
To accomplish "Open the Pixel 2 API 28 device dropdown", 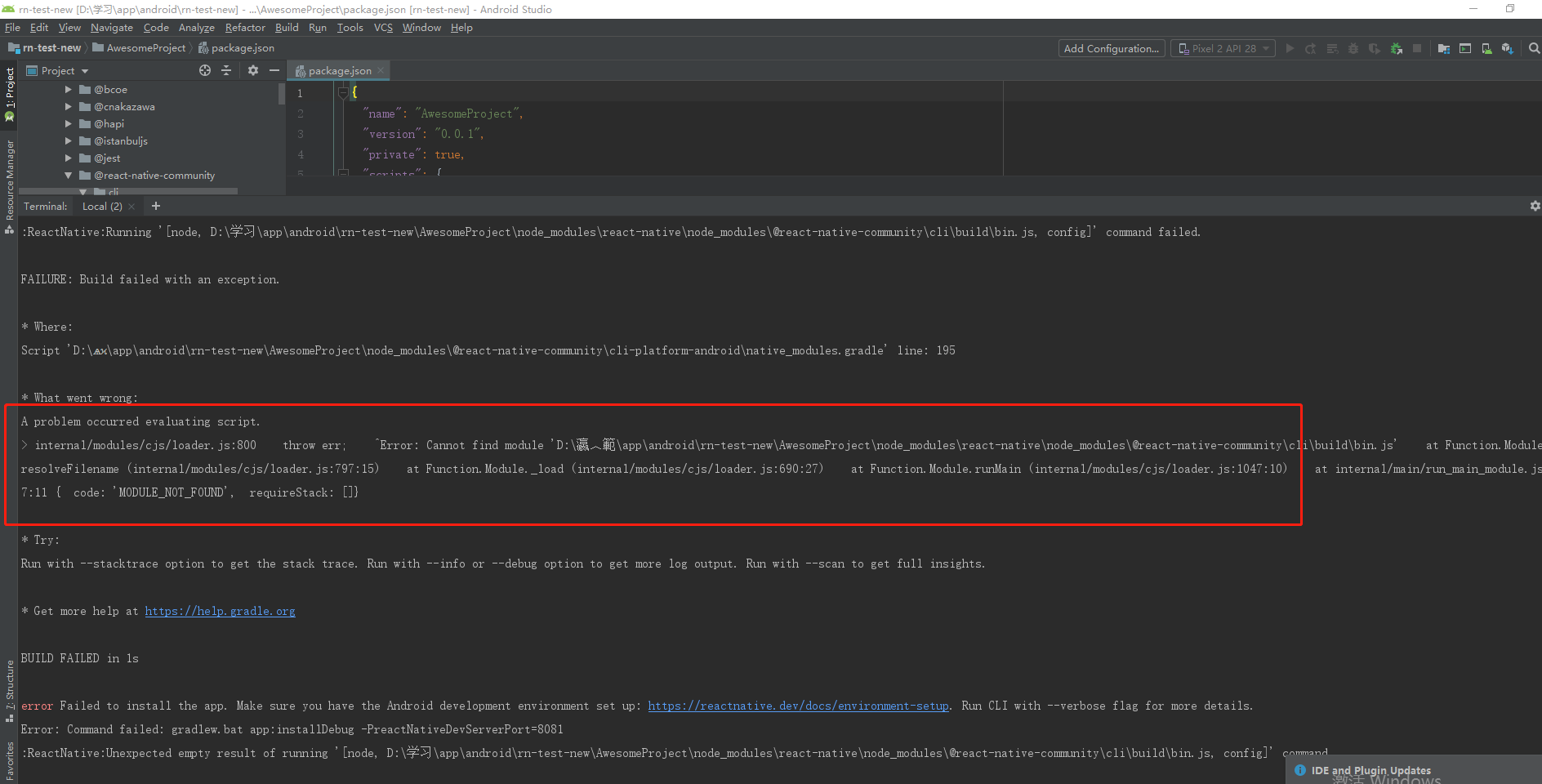I will coord(1223,48).
